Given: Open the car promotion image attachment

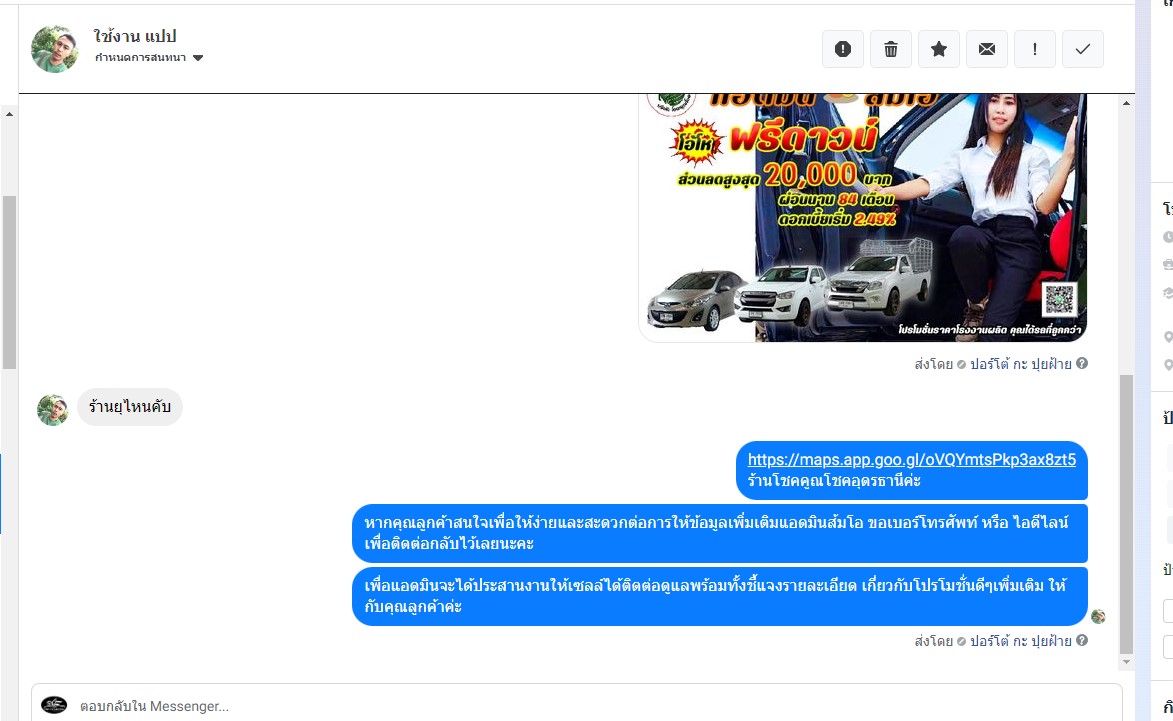Looking at the screenshot, I should (x=863, y=218).
